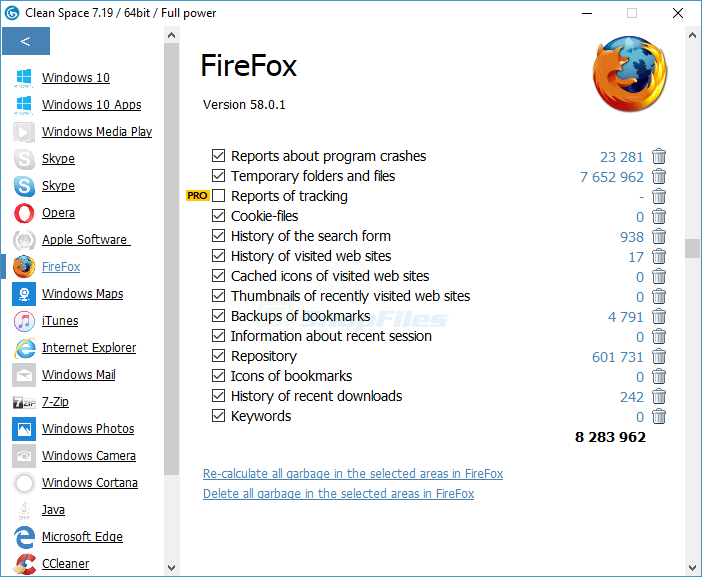702x577 pixels.
Task: Click trash icon for Cookie-files row
Action: pos(659,217)
